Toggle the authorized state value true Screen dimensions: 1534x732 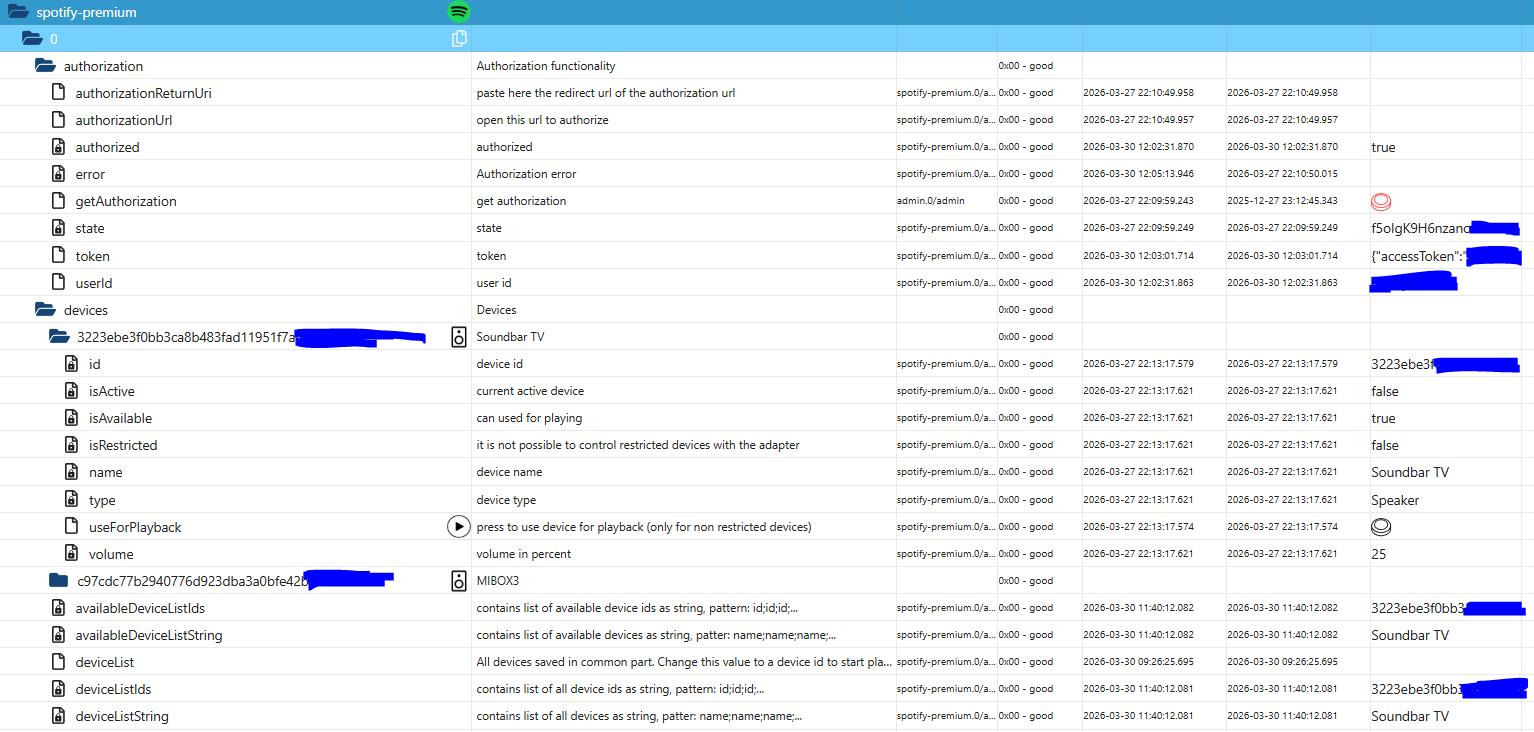(x=1383, y=146)
